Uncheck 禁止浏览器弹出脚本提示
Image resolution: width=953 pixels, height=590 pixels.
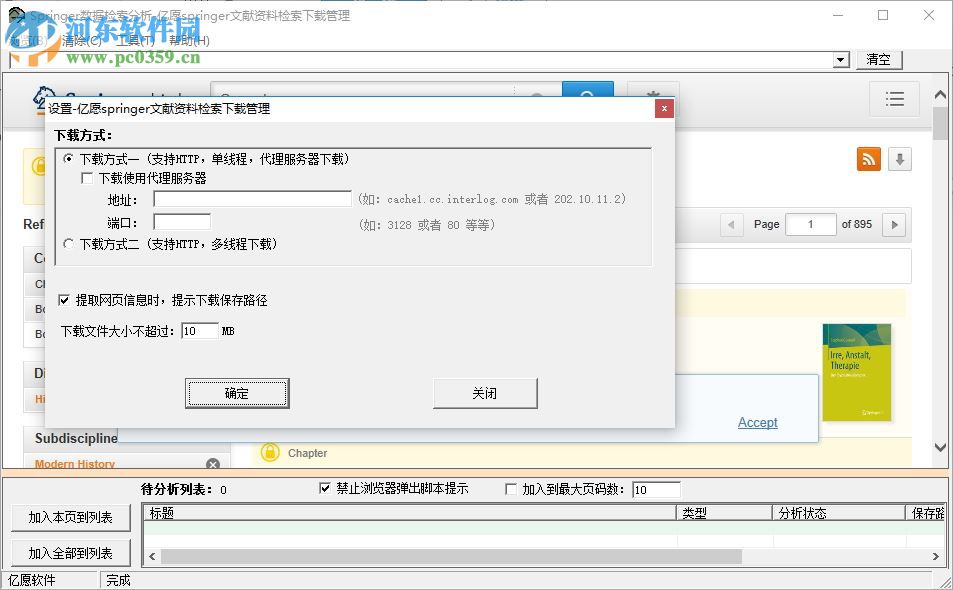tap(325, 488)
